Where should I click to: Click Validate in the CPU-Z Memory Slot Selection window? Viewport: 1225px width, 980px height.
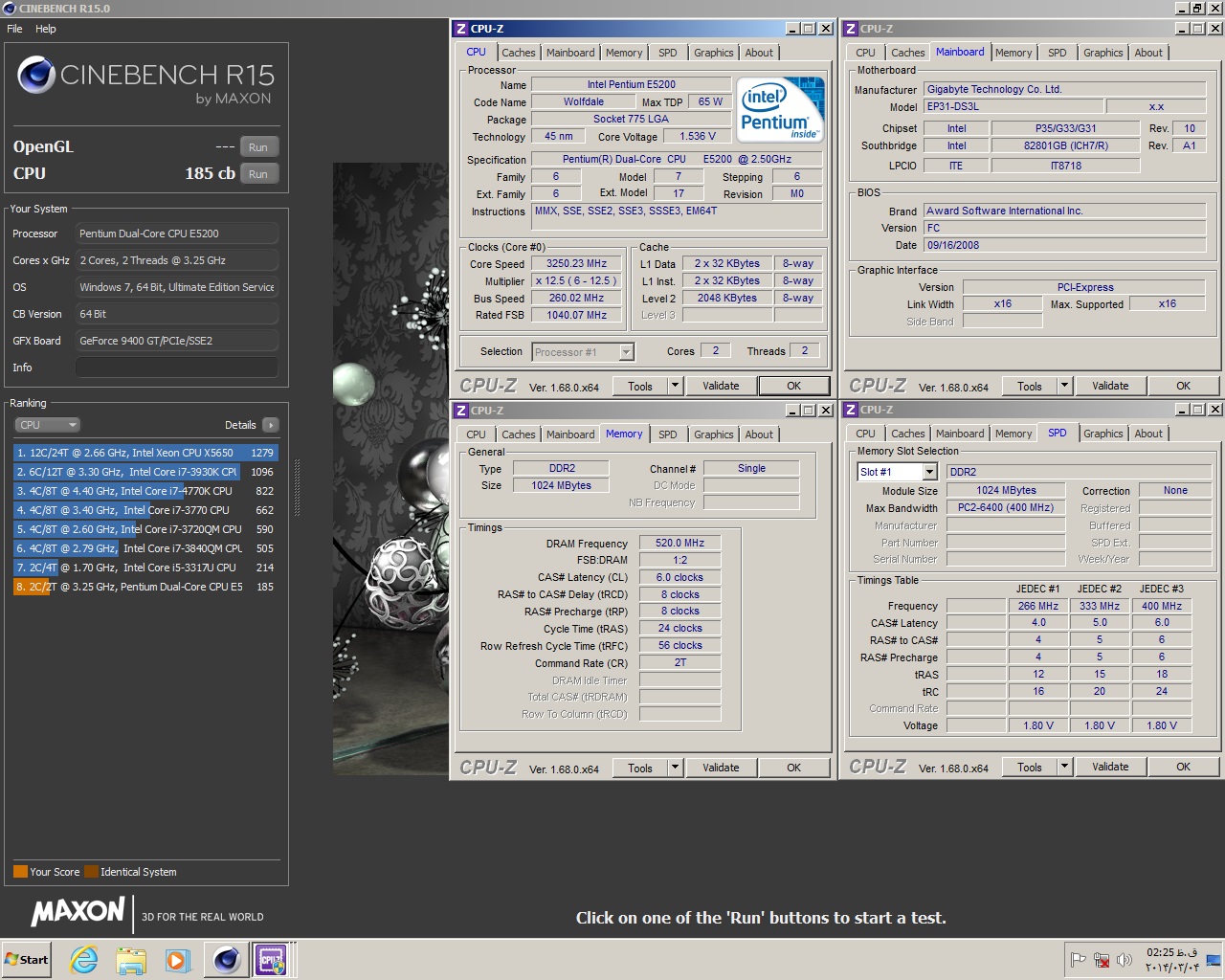point(1110,767)
